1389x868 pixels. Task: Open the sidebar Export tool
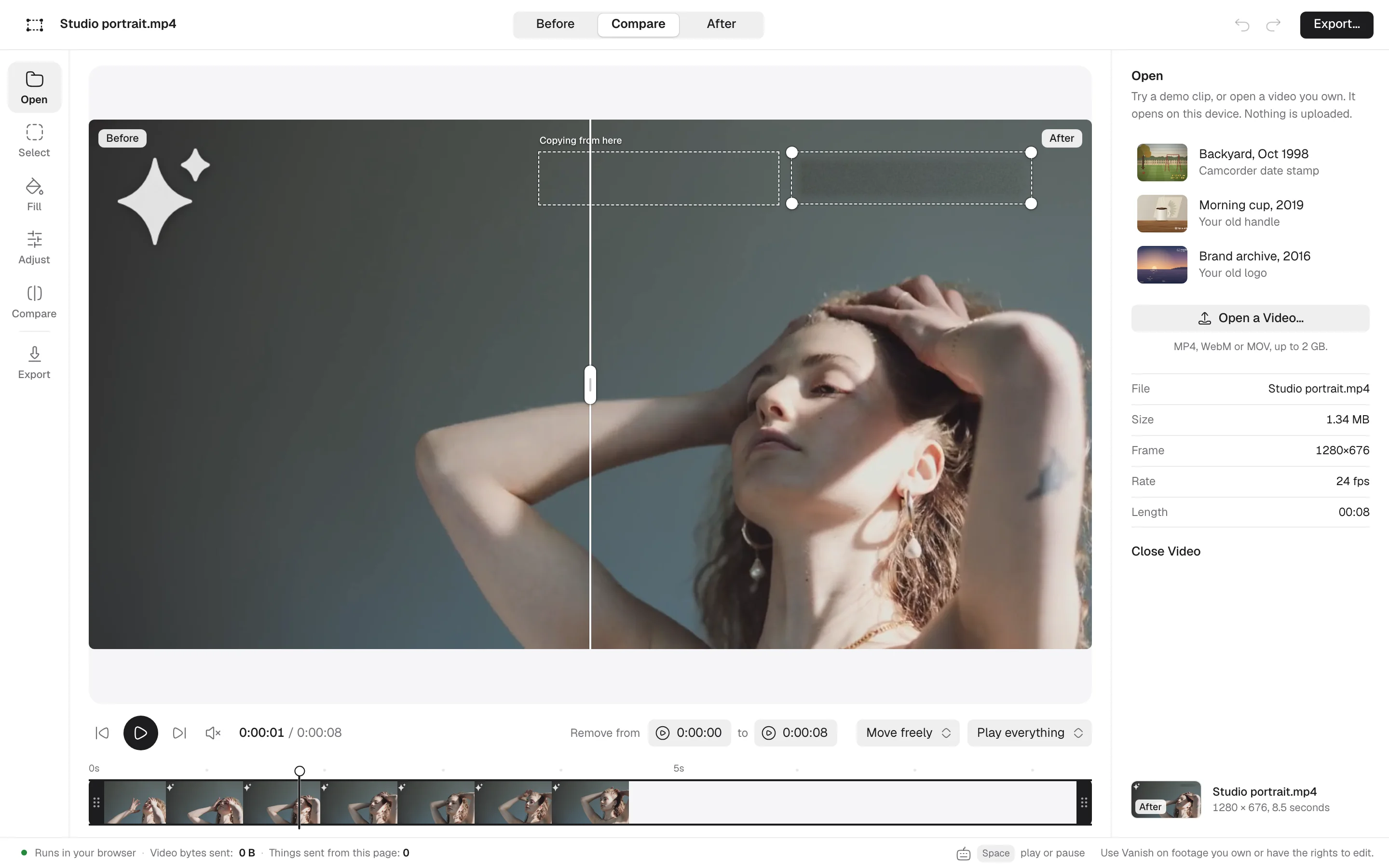pyautogui.click(x=34, y=362)
